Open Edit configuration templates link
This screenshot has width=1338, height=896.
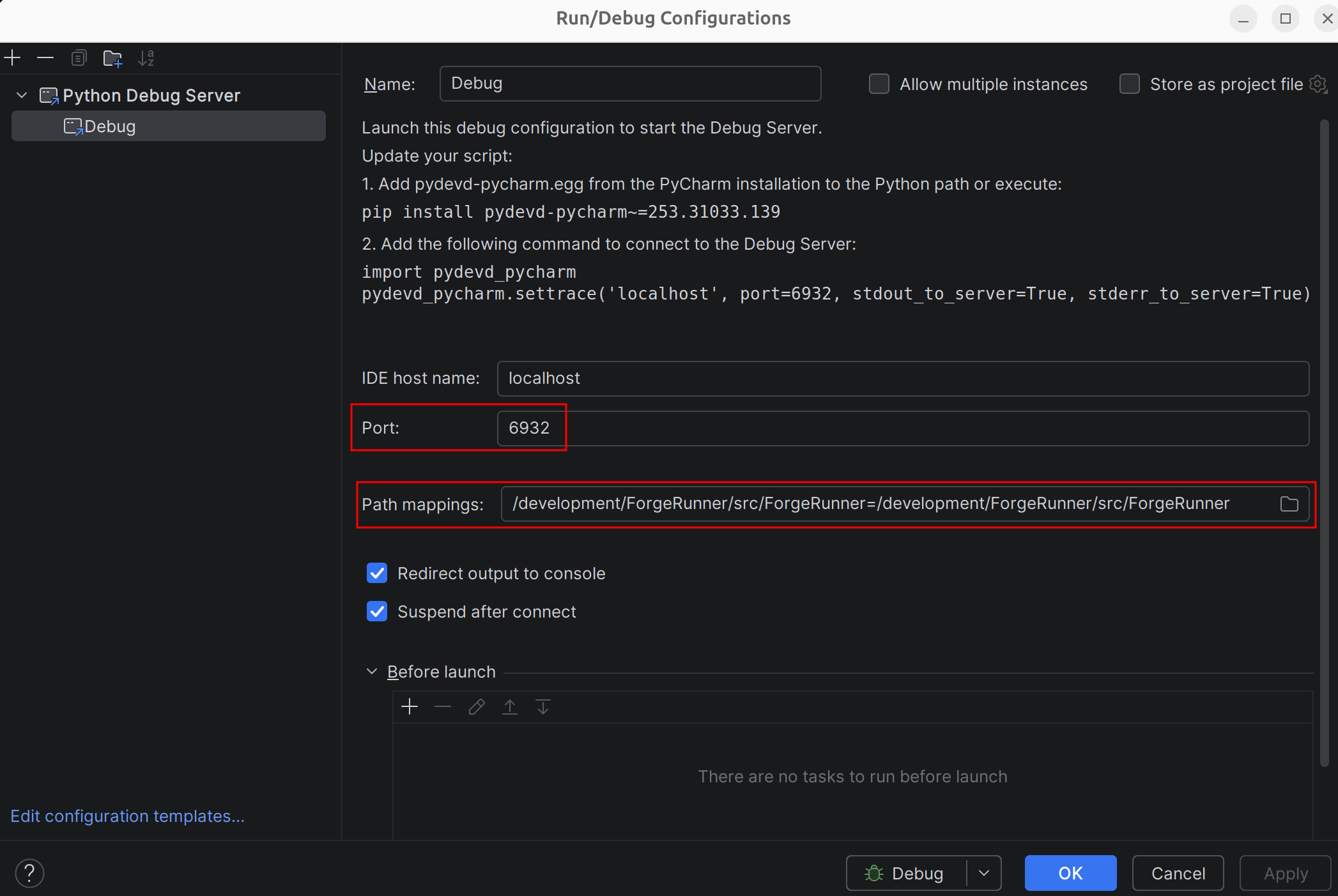128,816
